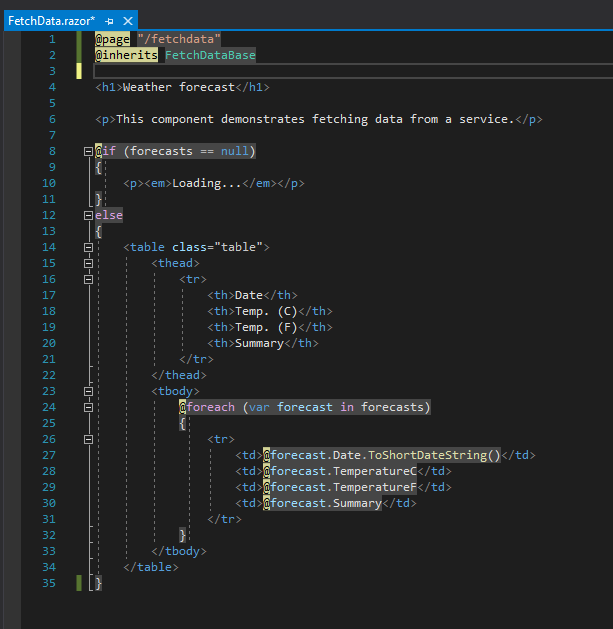Collapse the table element region

coord(89,247)
